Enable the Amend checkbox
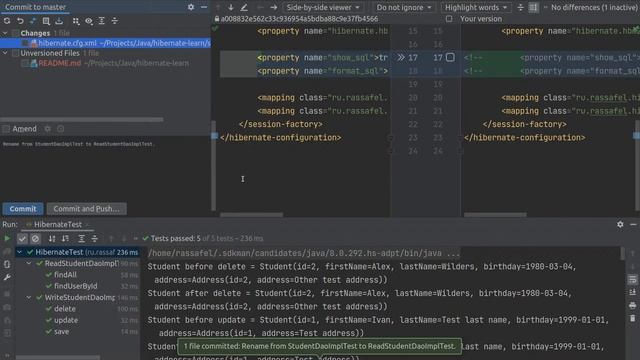 (6, 129)
